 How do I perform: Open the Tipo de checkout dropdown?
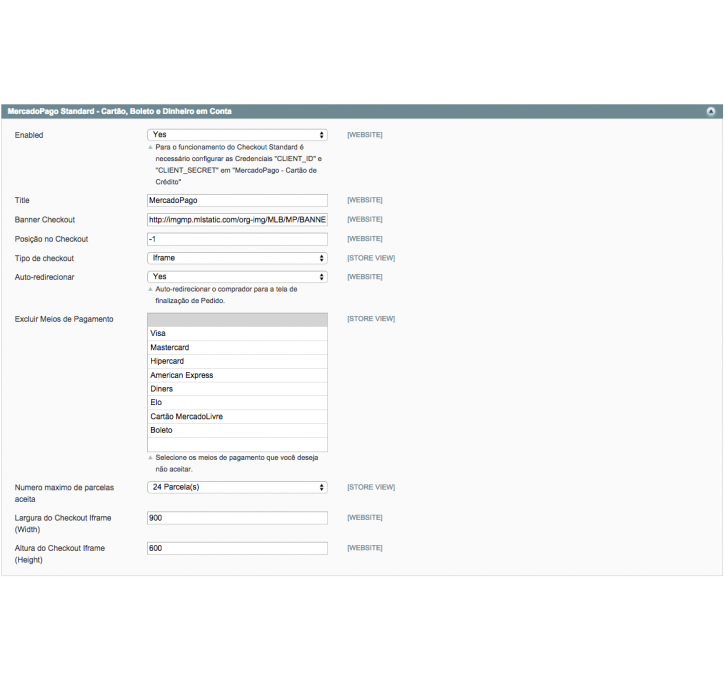coord(237,258)
